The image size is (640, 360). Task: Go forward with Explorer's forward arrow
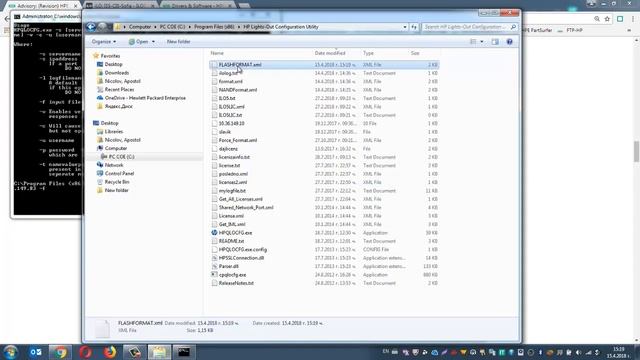(x=102, y=27)
